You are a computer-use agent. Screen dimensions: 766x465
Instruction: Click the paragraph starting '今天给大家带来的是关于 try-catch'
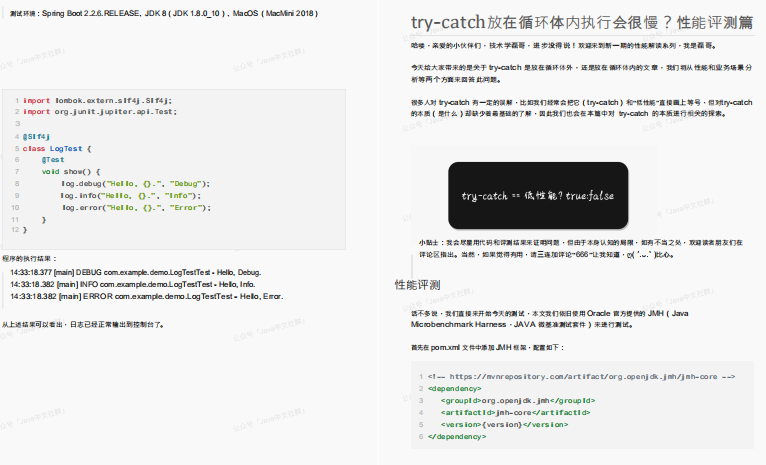point(581,73)
